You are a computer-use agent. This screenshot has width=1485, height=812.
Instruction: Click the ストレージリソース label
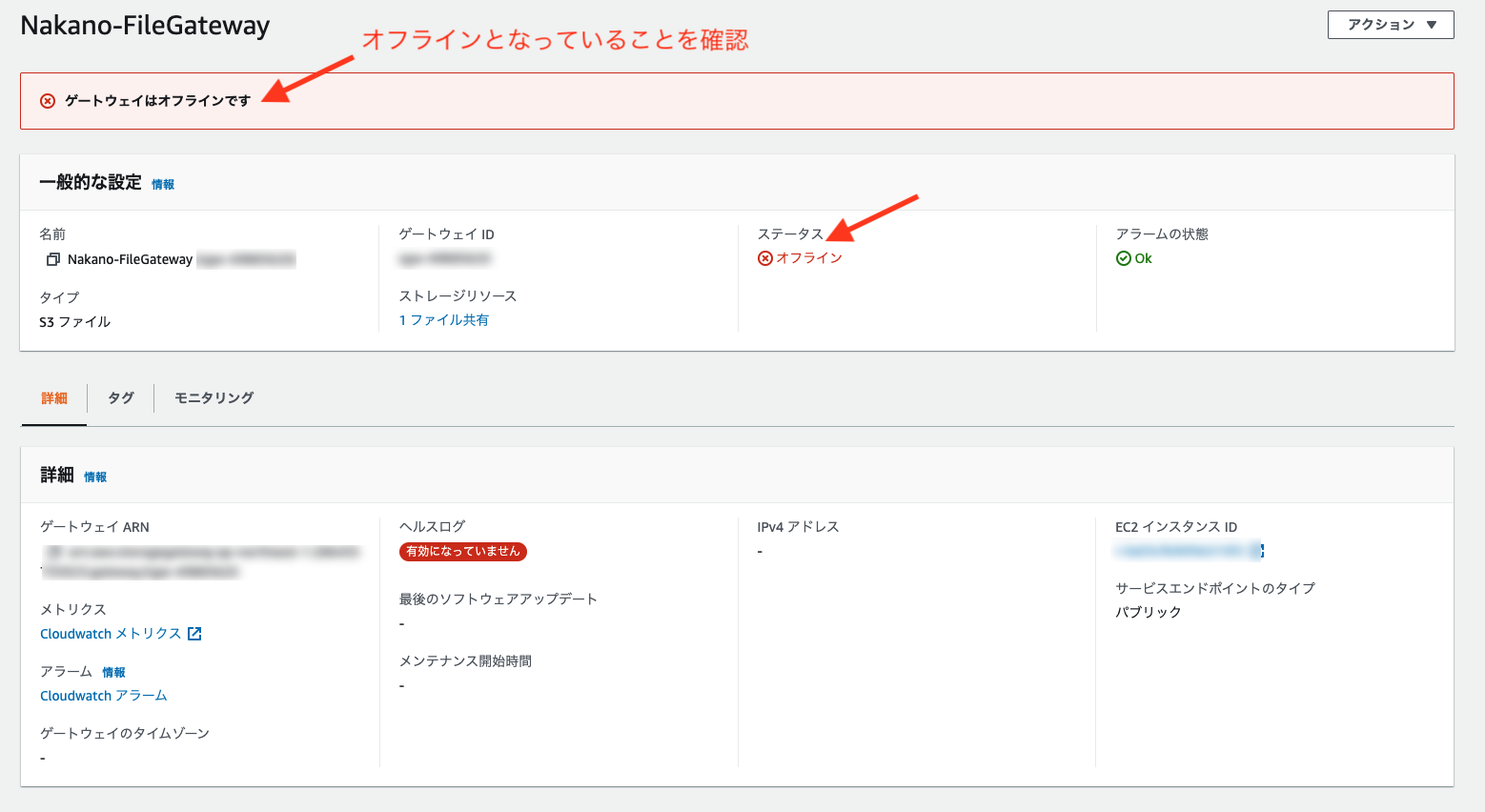tap(458, 296)
